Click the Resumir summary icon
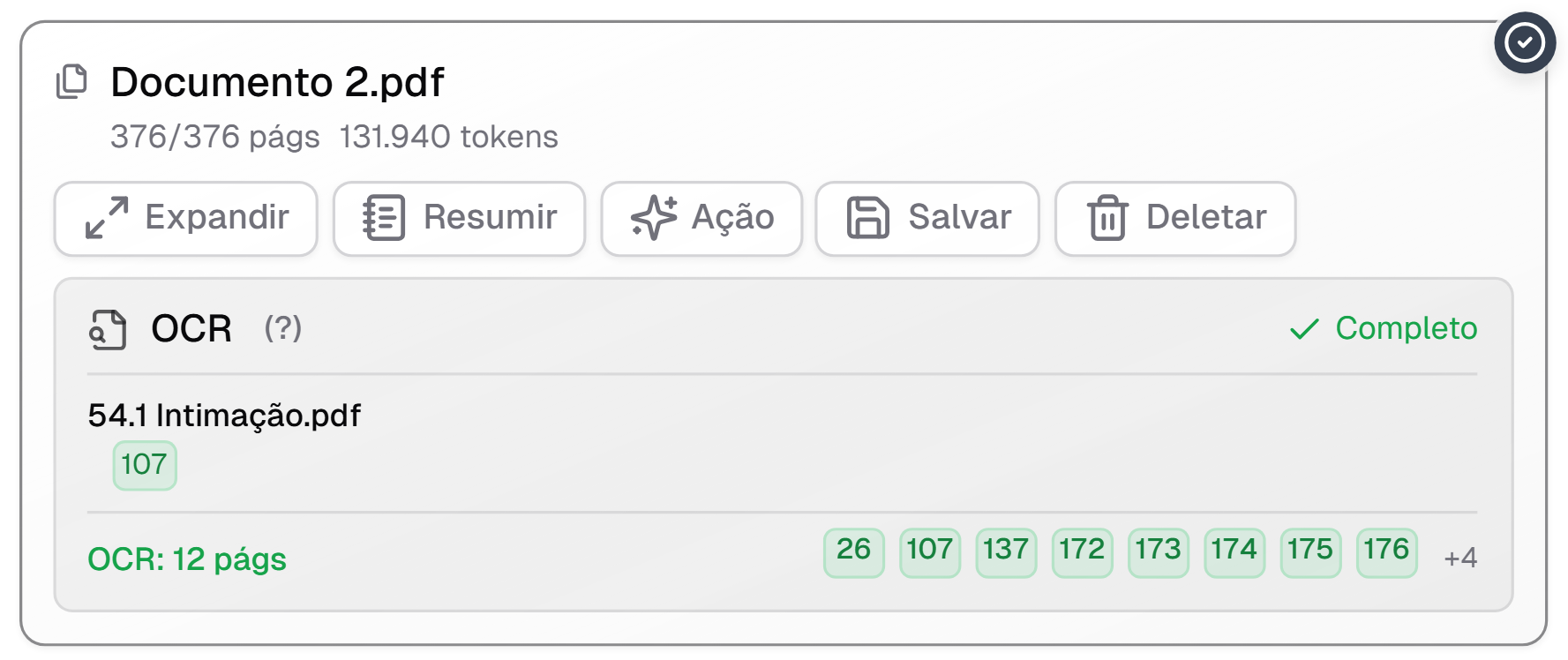The image size is (1568, 660). 384,218
